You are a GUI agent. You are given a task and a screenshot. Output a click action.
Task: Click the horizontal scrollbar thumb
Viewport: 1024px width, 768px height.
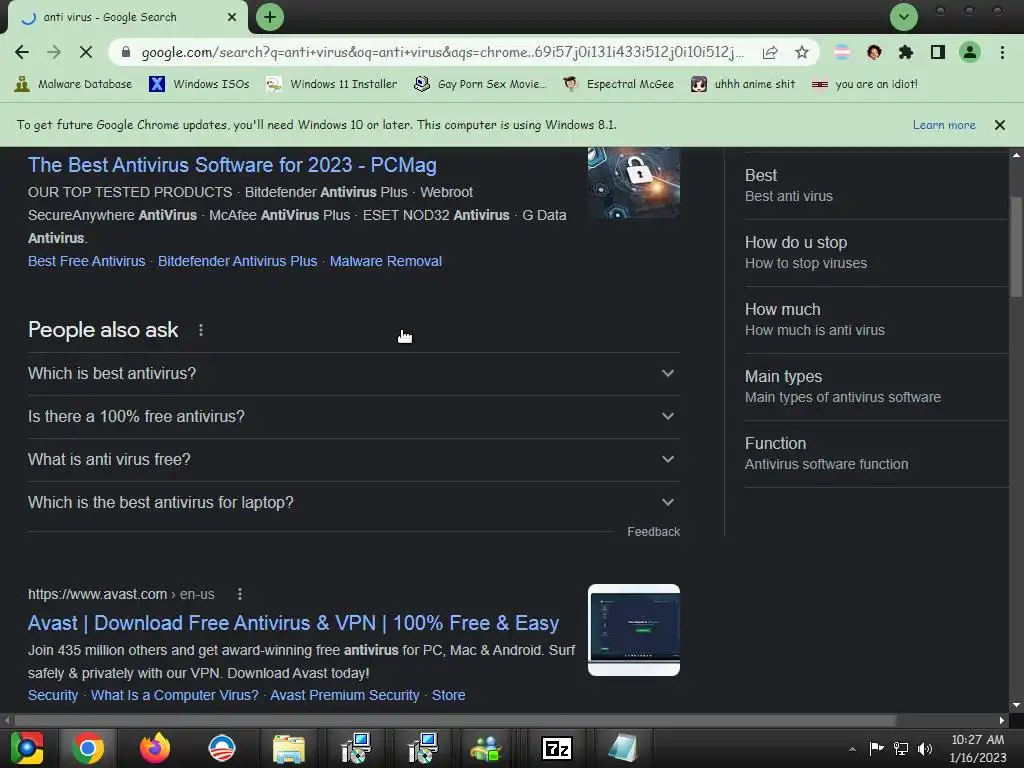point(455,720)
